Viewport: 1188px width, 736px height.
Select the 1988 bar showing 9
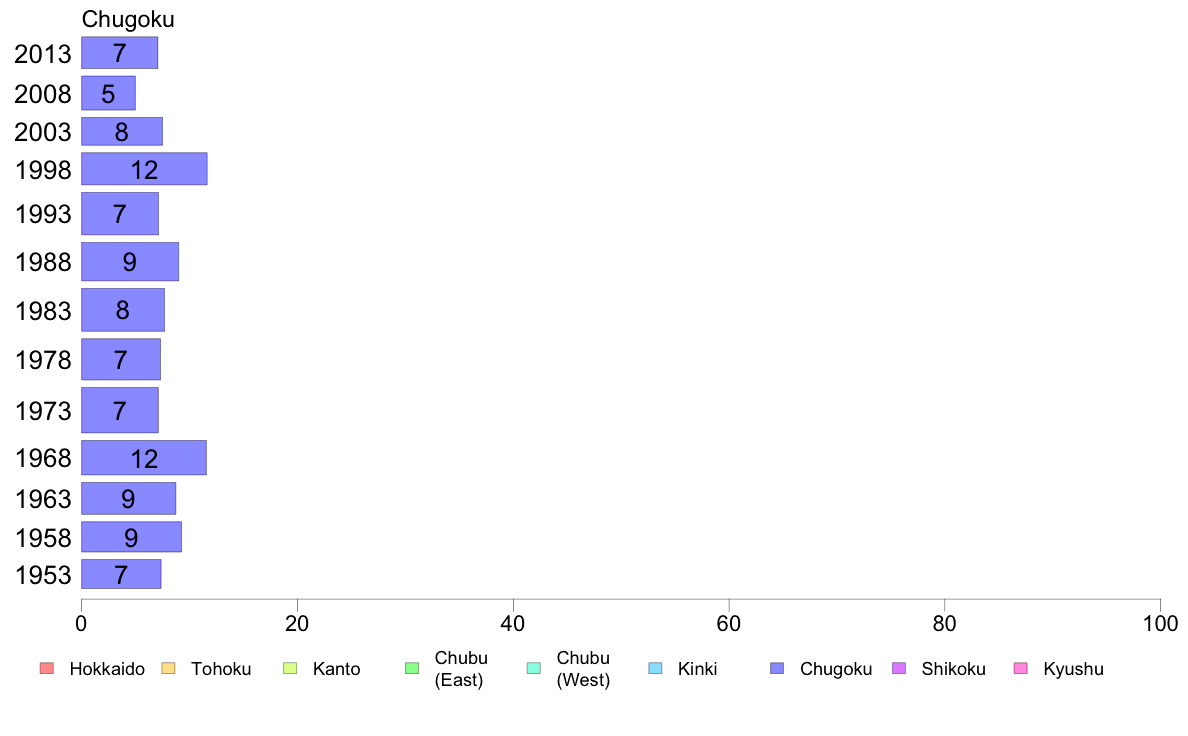130,262
